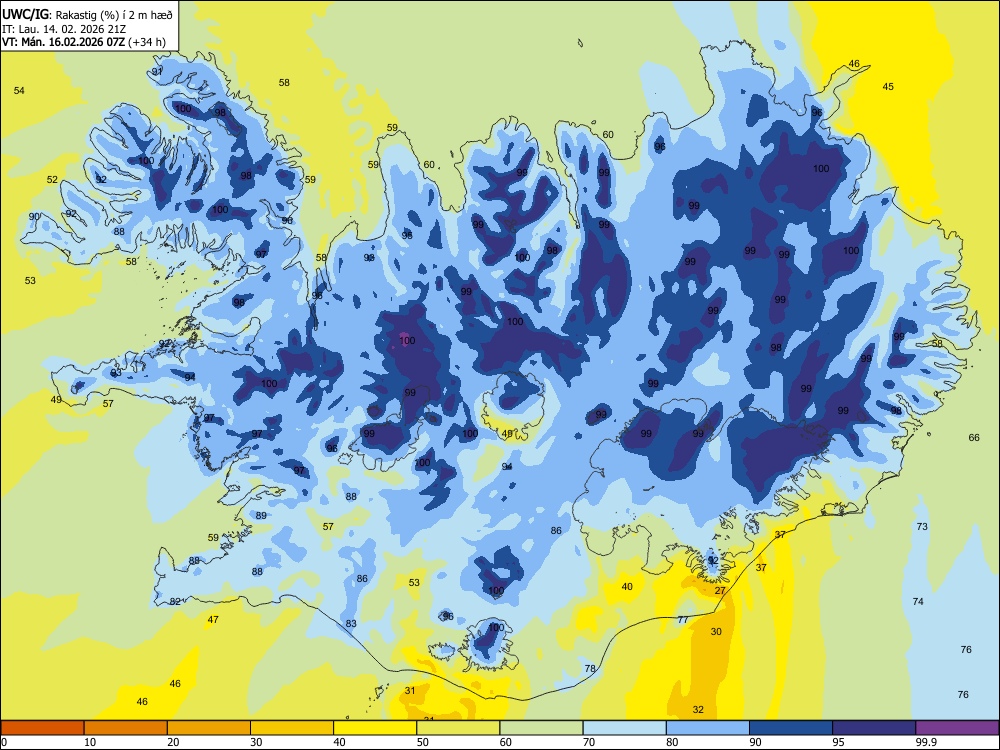
Task: Click the value '77' on the offshore contour line
Action: tap(683, 620)
